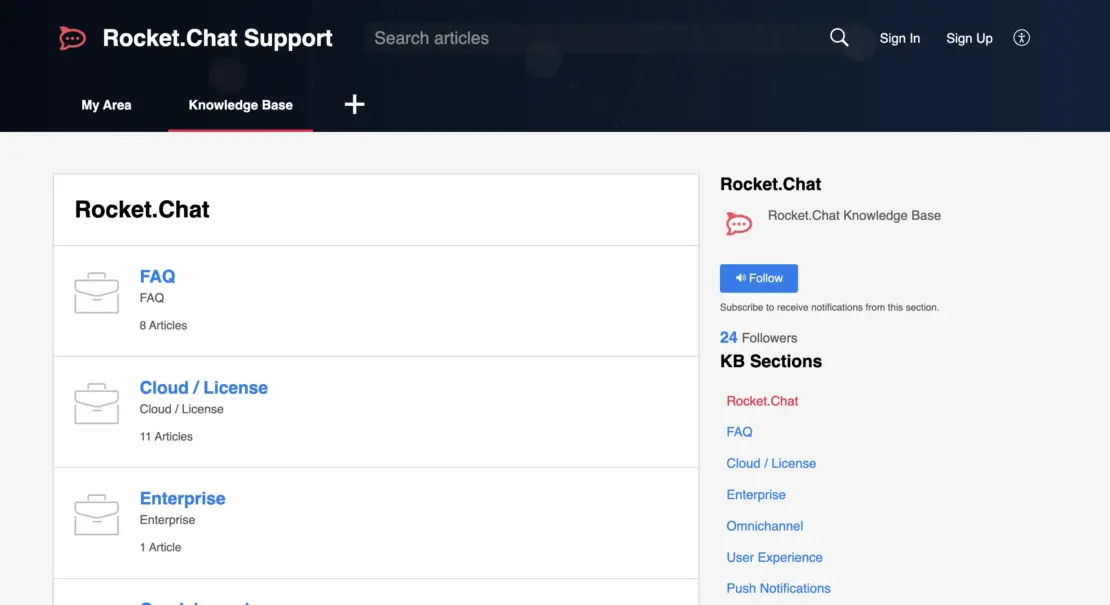Switch to the My Area tab
This screenshot has width=1110, height=605.
[x=106, y=104]
